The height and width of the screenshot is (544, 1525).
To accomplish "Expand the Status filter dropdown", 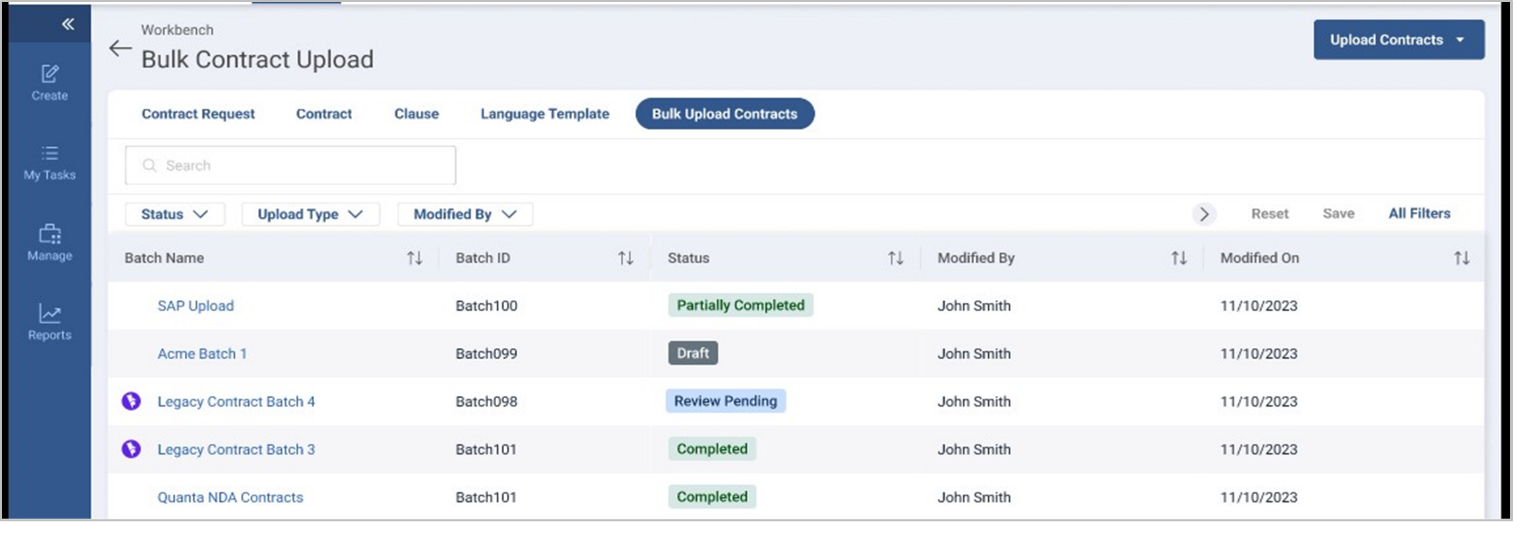I will [175, 214].
